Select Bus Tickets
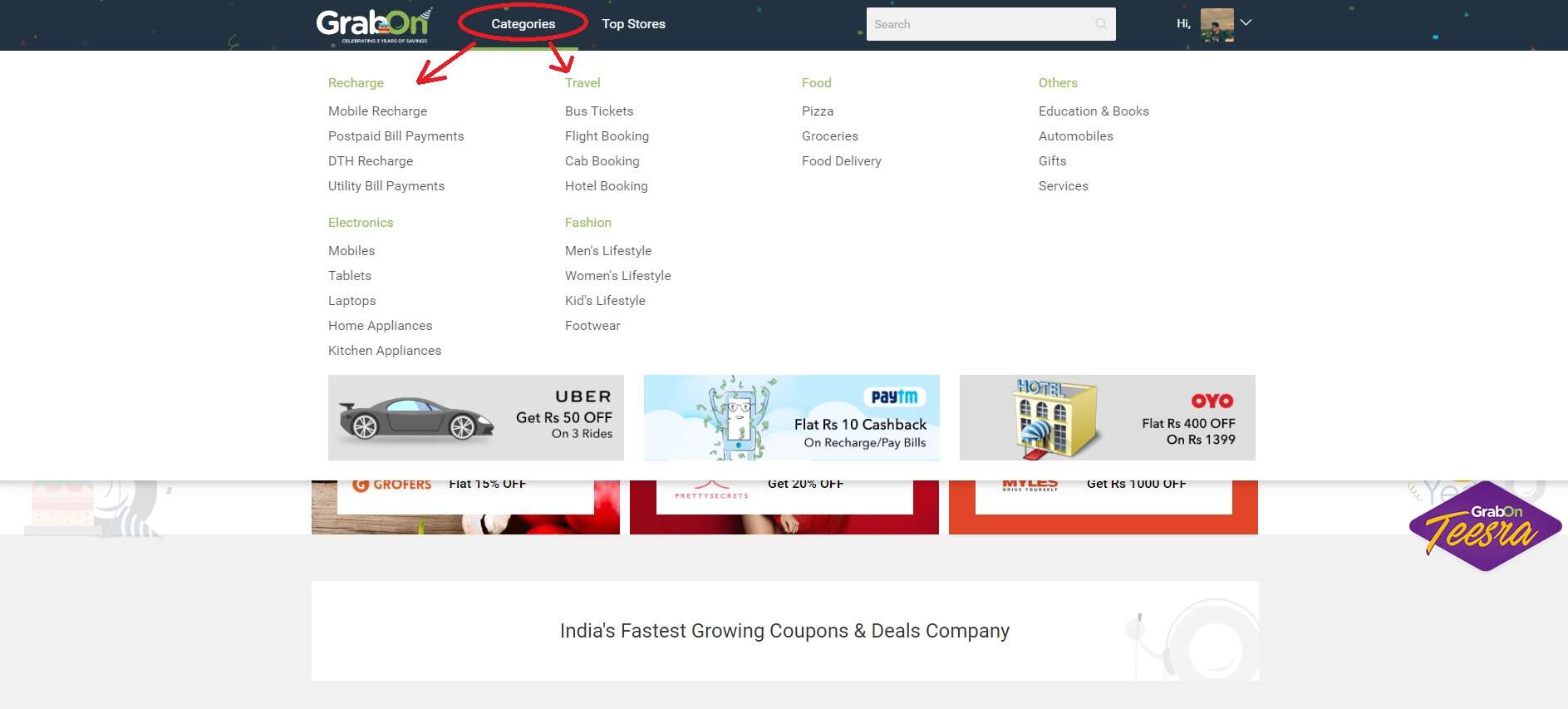 (x=599, y=111)
